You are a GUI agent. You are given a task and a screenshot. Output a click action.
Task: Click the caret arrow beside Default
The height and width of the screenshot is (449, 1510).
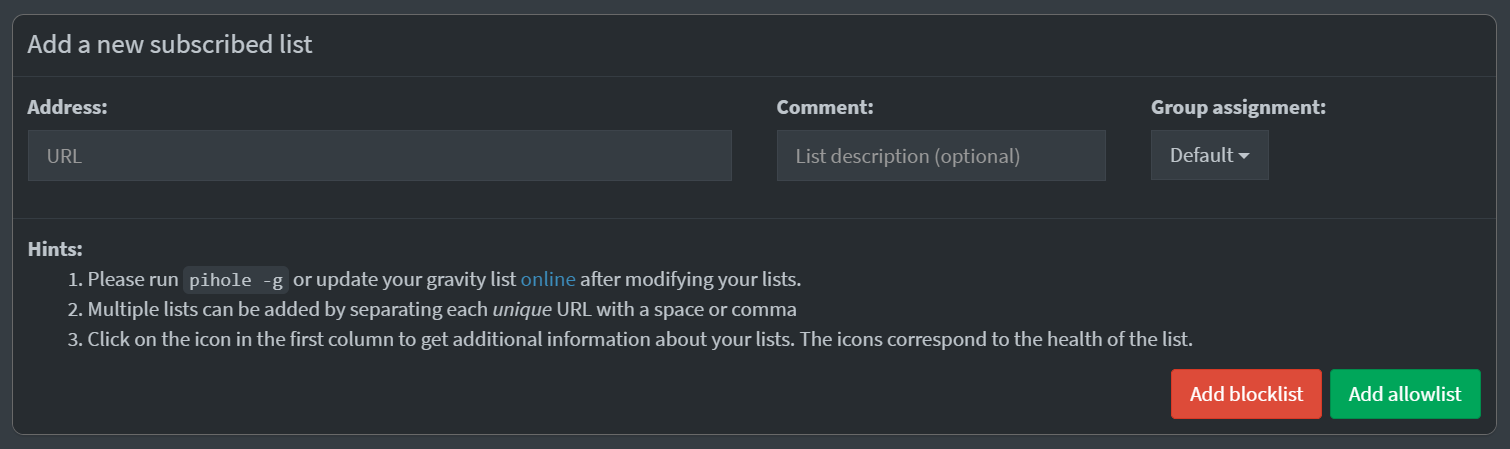pos(1244,156)
